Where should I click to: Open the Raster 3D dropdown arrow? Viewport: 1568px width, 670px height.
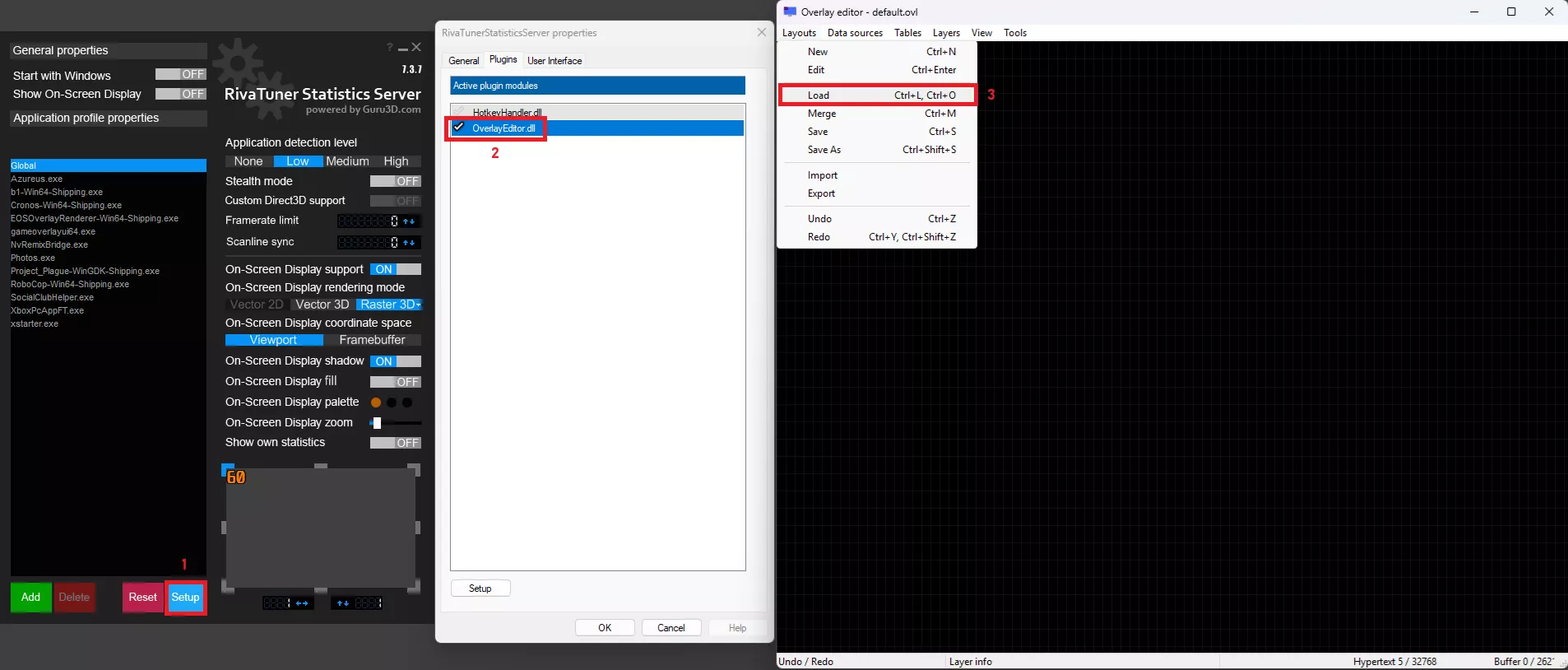[418, 305]
